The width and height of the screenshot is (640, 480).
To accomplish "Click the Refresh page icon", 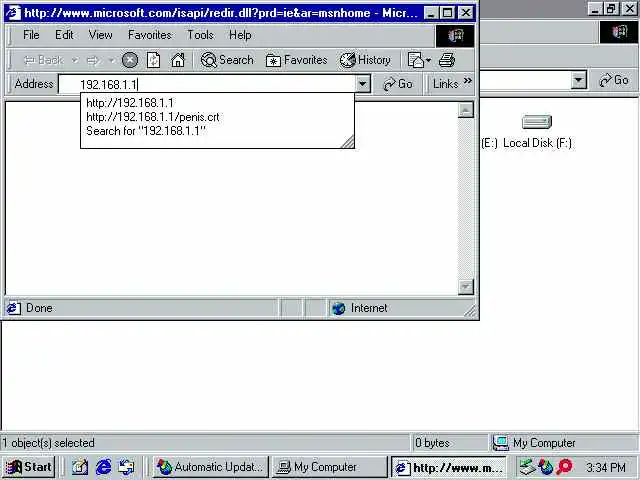I will point(153,60).
